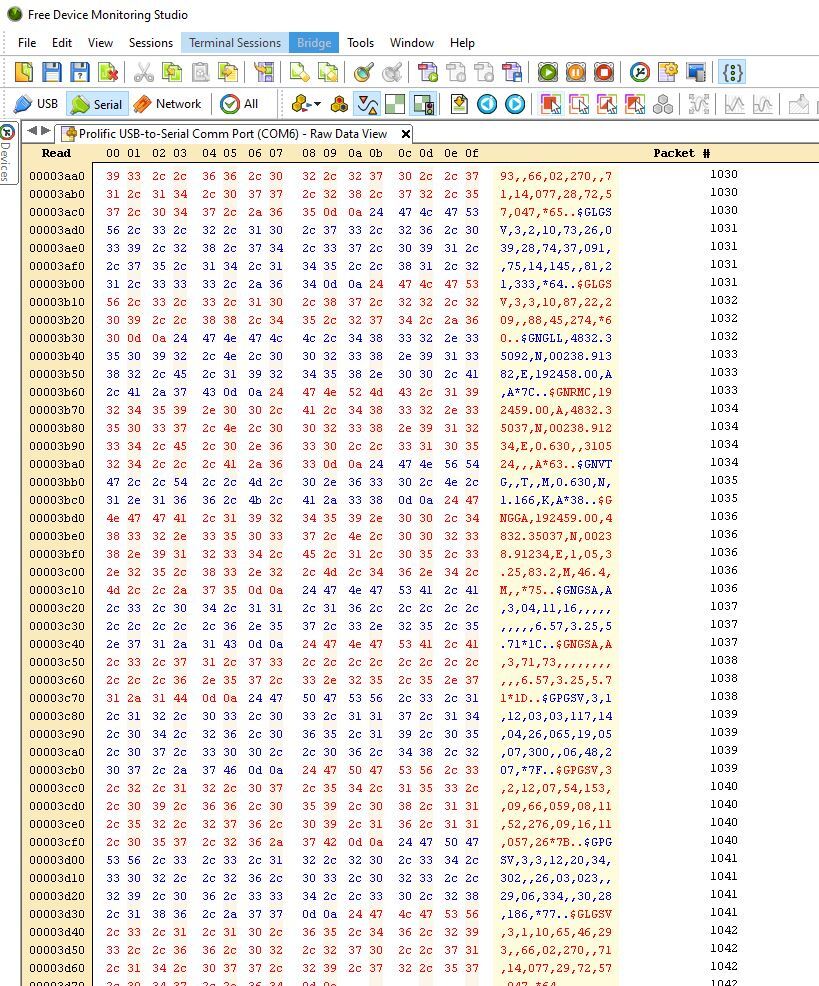Select the Network device filter
The width and height of the screenshot is (819, 986).
click(x=168, y=104)
